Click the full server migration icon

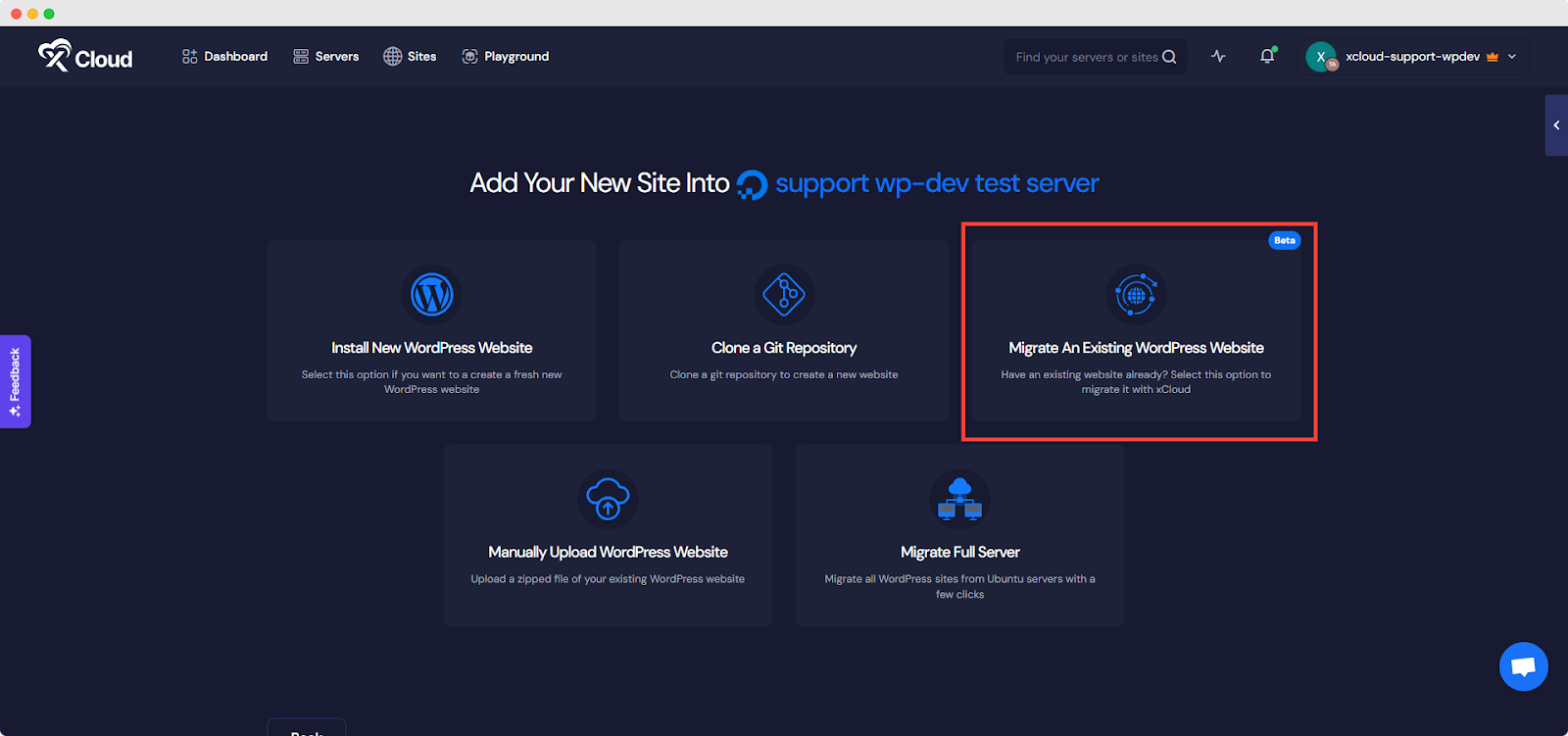click(960, 499)
